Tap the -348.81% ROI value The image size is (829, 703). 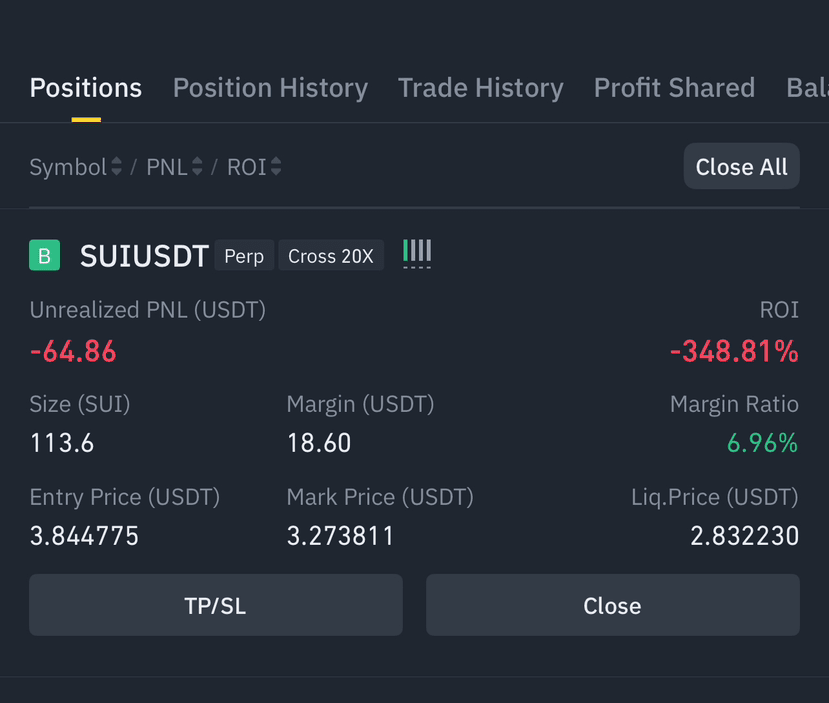(x=734, y=352)
